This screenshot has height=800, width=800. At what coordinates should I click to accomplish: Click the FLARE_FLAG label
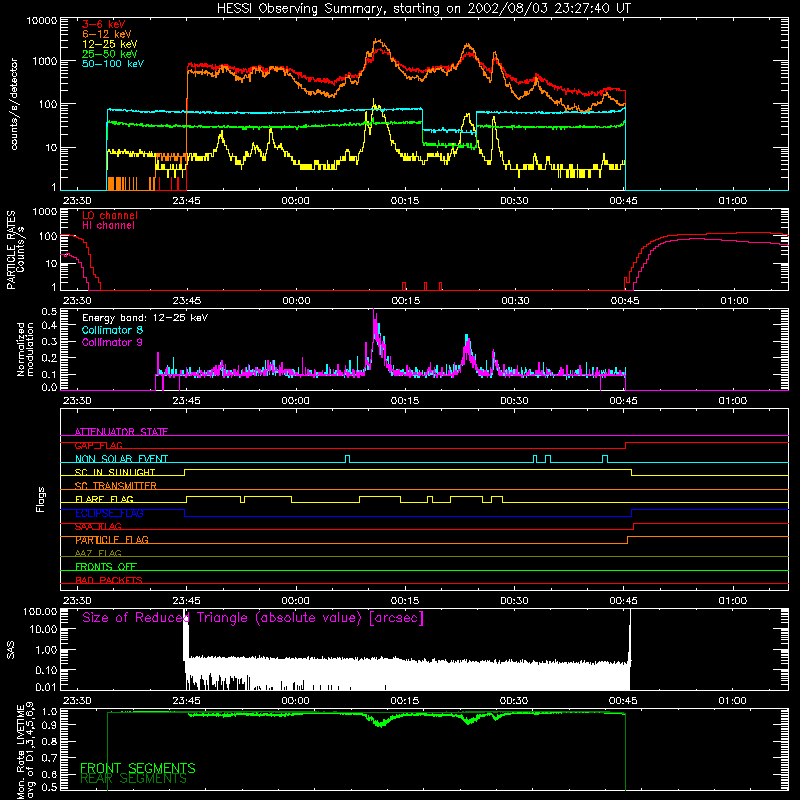pos(104,499)
